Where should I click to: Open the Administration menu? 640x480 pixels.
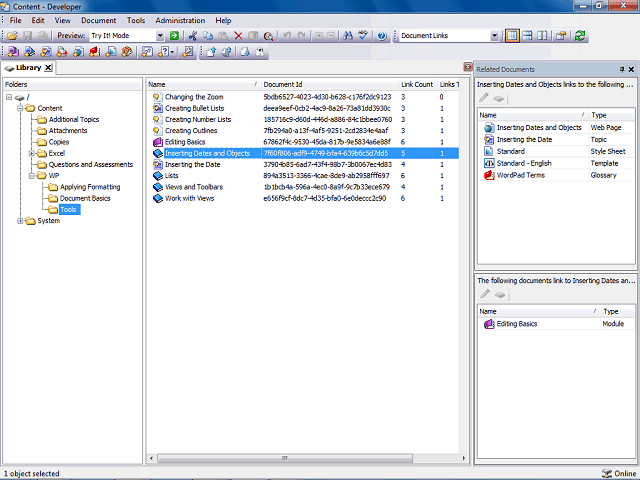pyautogui.click(x=180, y=20)
